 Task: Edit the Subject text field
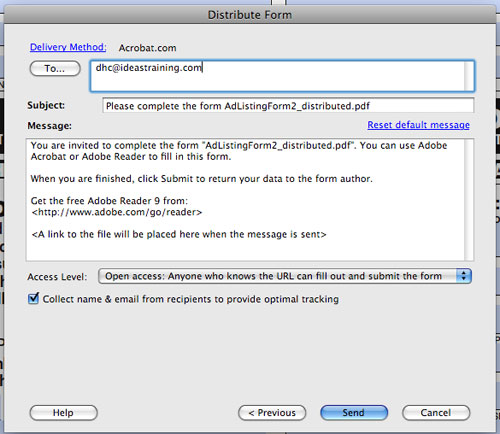coord(288,106)
